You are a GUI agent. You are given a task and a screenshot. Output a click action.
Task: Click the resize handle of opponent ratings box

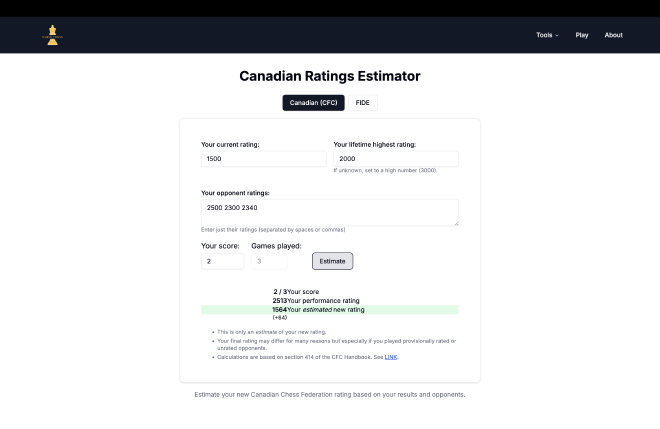tap(455, 223)
